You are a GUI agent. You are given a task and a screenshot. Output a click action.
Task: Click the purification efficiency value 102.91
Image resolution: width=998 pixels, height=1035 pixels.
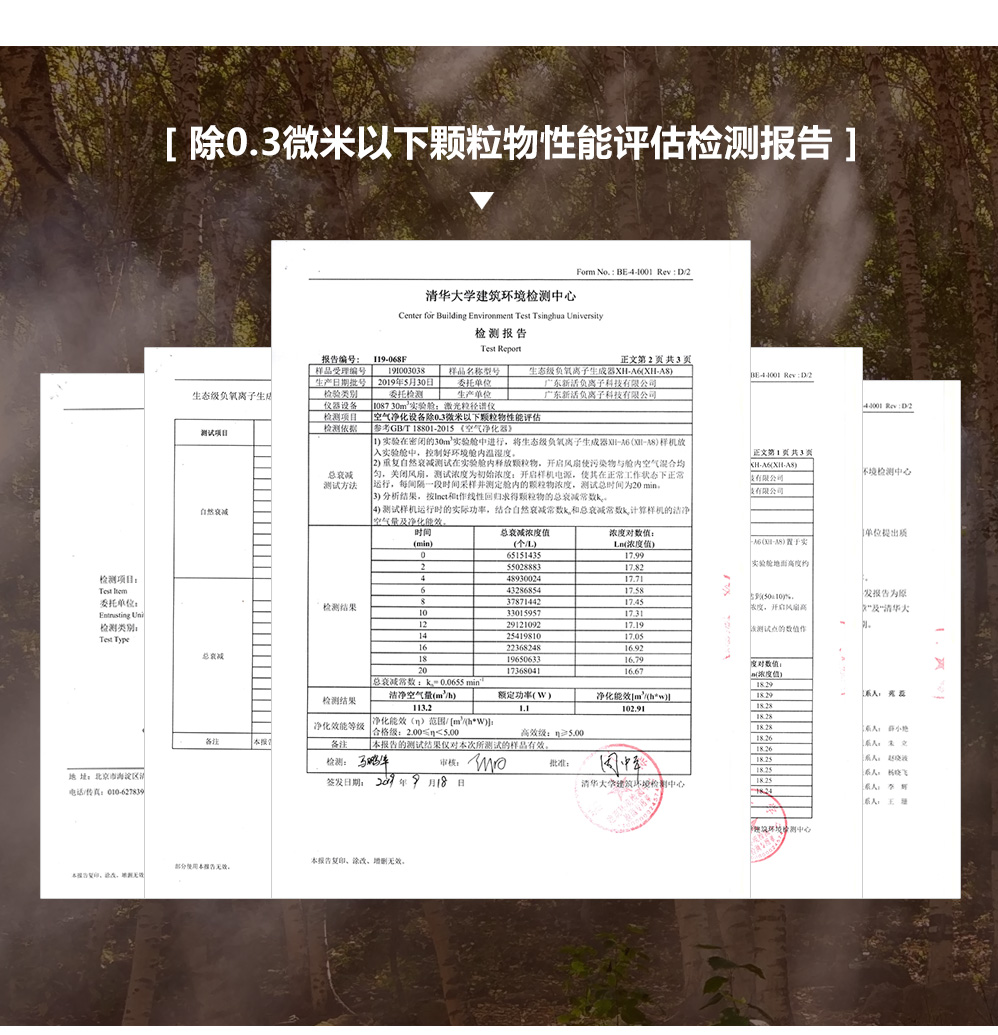tap(632, 709)
